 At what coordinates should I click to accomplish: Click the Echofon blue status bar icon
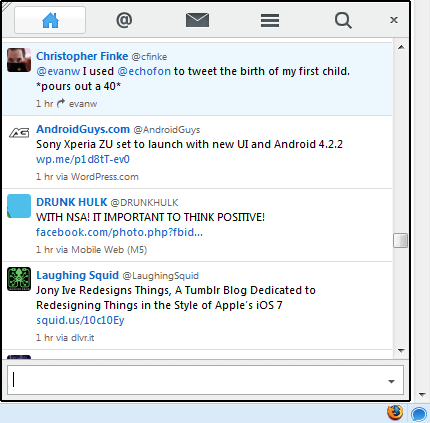point(419,414)
